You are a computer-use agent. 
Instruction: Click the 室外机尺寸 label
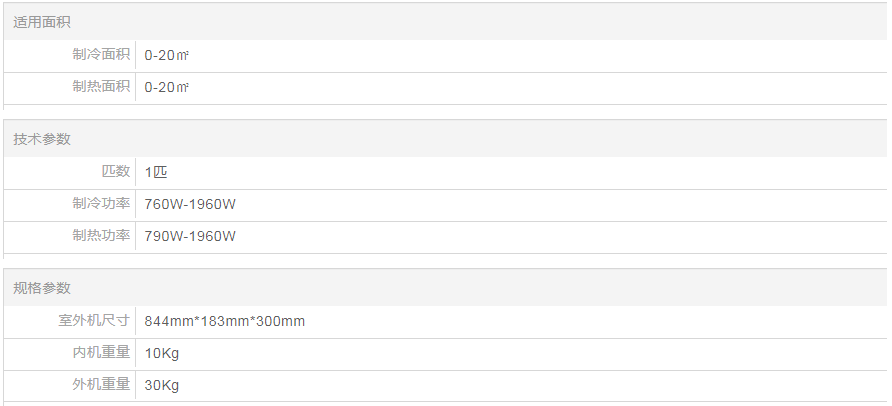[x=94, y=321]
